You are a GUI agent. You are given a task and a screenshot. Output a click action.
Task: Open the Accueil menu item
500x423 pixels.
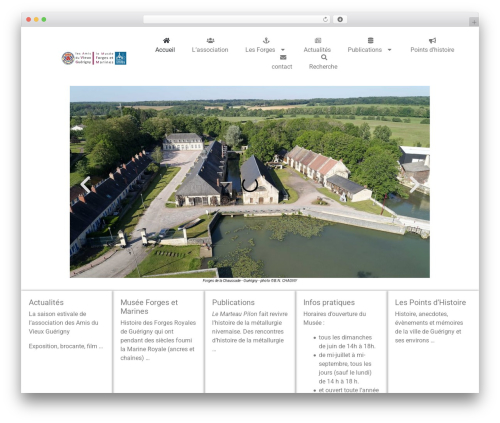(165, 50)
